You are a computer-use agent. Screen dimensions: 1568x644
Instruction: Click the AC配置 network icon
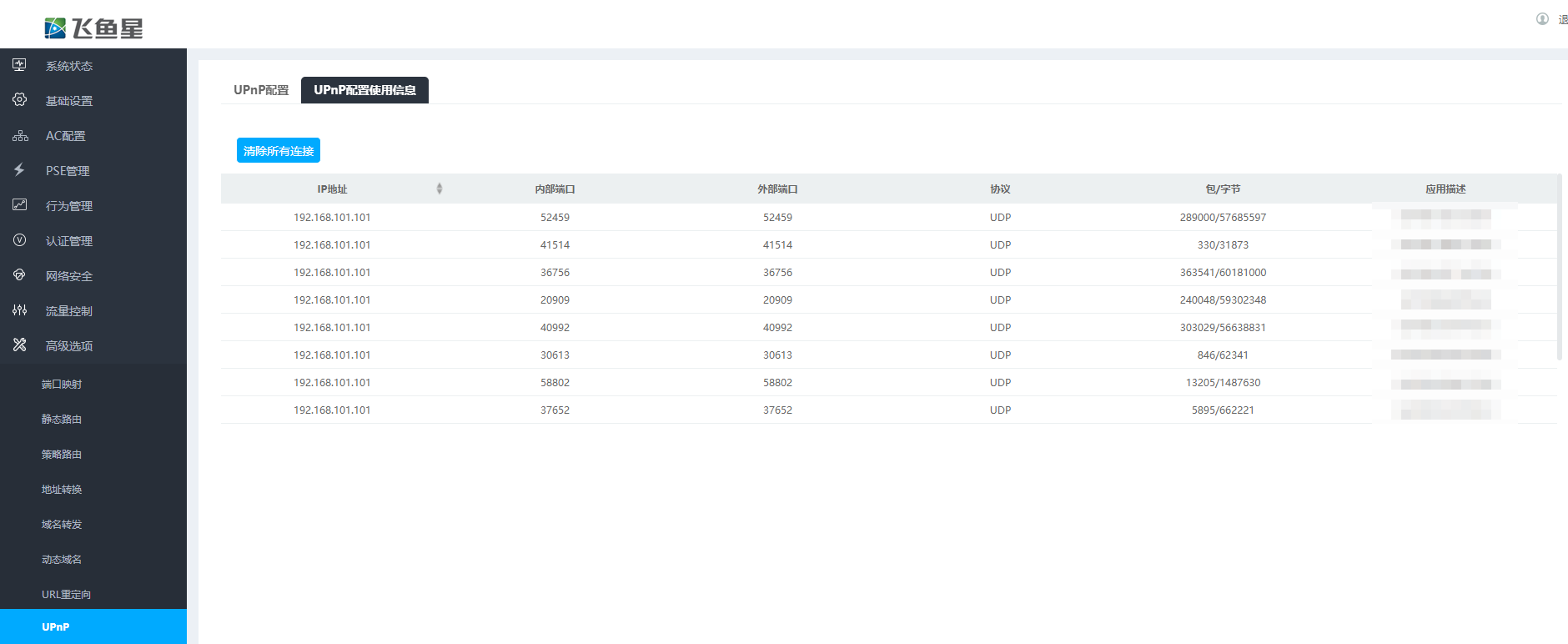coord(20,135)
